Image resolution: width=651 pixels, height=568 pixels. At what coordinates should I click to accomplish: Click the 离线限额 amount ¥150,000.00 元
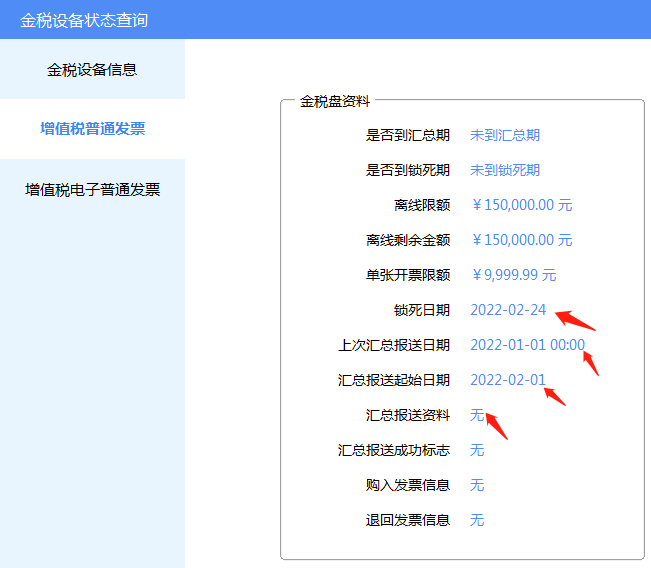point(522,205)
